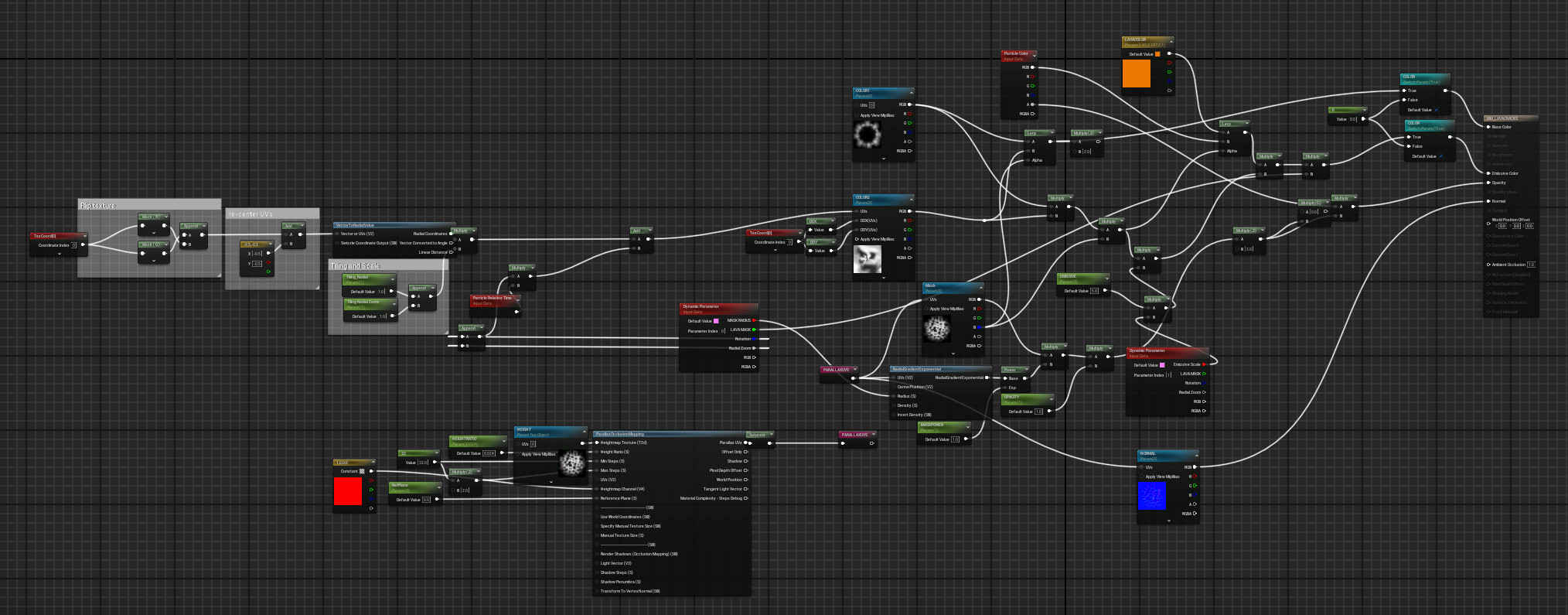Click the MASKPOWER Default Value field
The width and height of the screenshot is (1568, 615).
[x=955, y=439]
